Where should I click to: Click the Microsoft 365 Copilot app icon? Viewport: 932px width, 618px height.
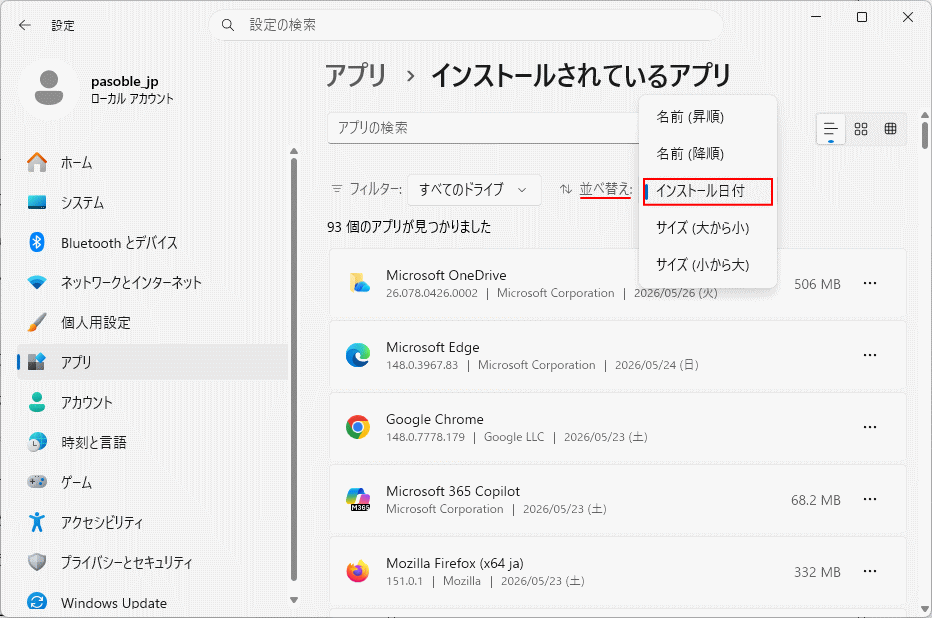click(358, 499)
